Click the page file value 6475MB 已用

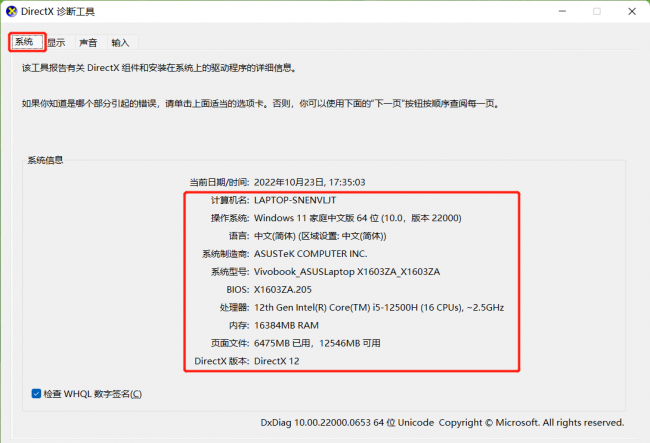point(317,343)
